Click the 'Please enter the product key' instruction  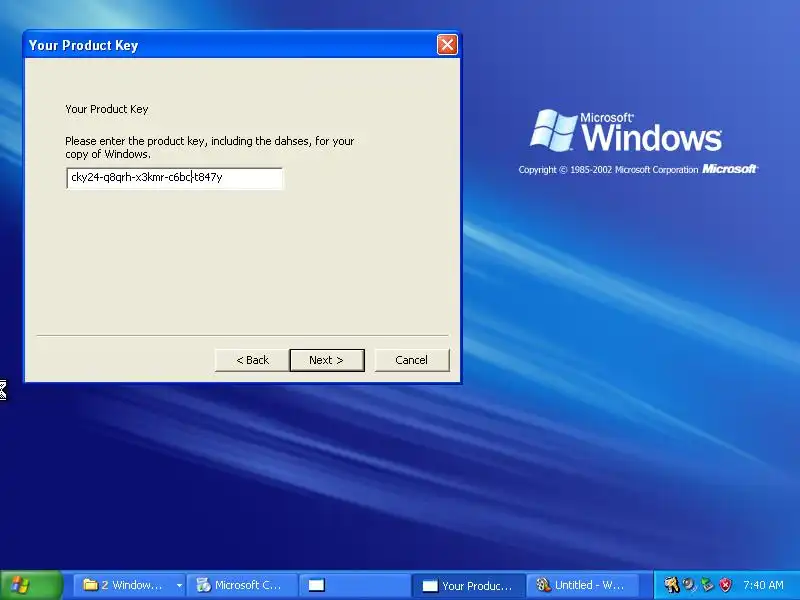(x=210, y=147)
